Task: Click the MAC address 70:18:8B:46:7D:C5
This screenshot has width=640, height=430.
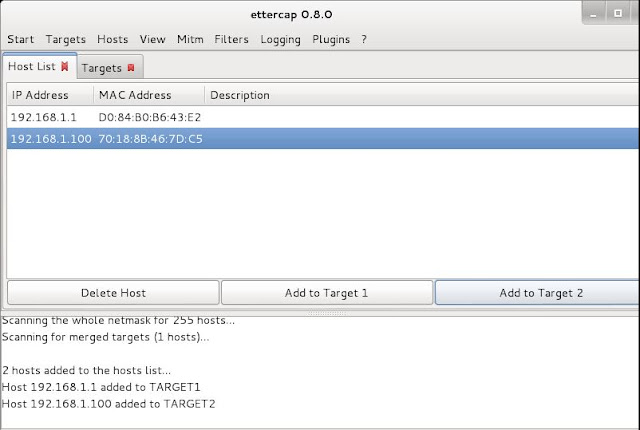Action: 150,139
